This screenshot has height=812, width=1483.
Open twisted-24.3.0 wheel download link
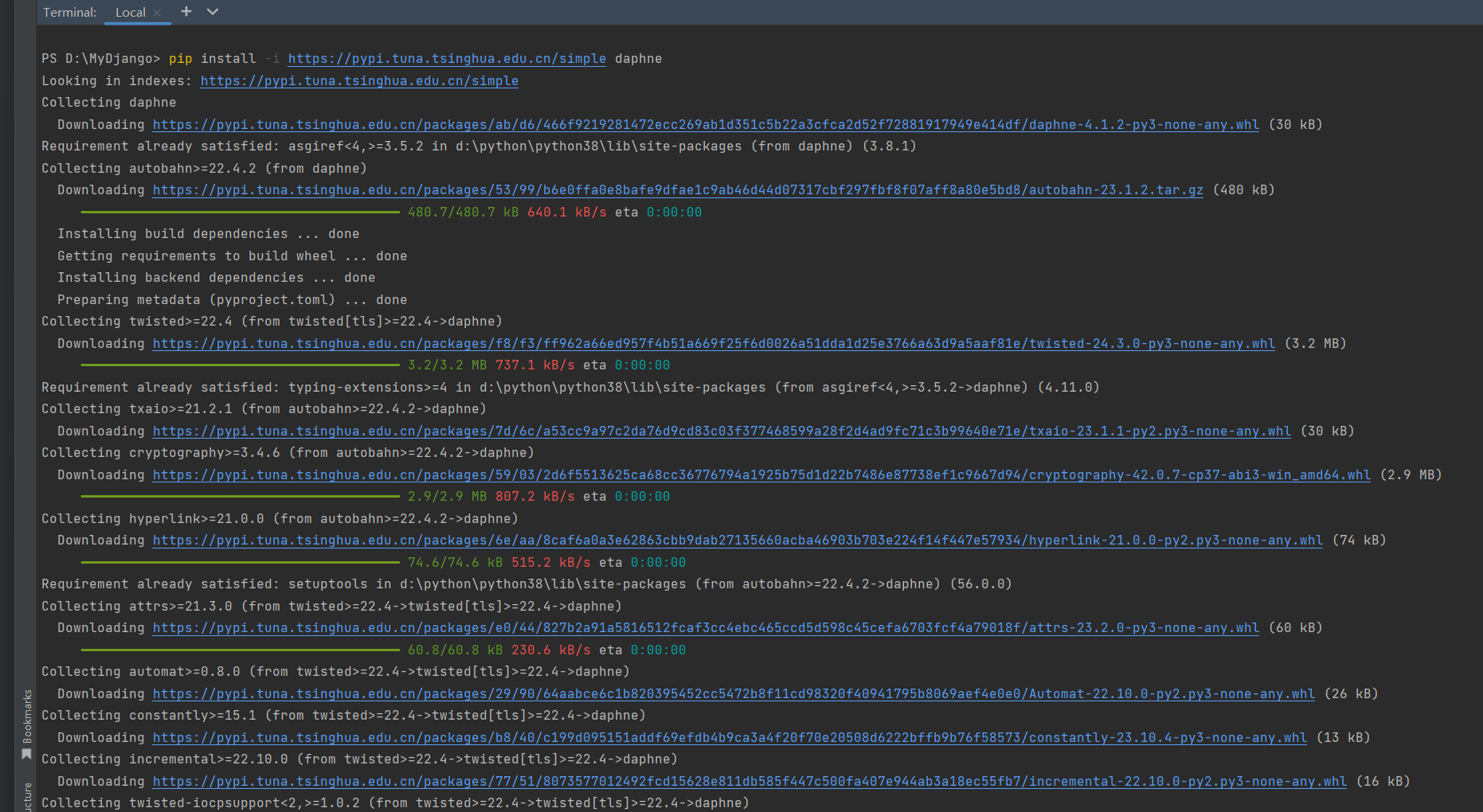pos(714,344)
